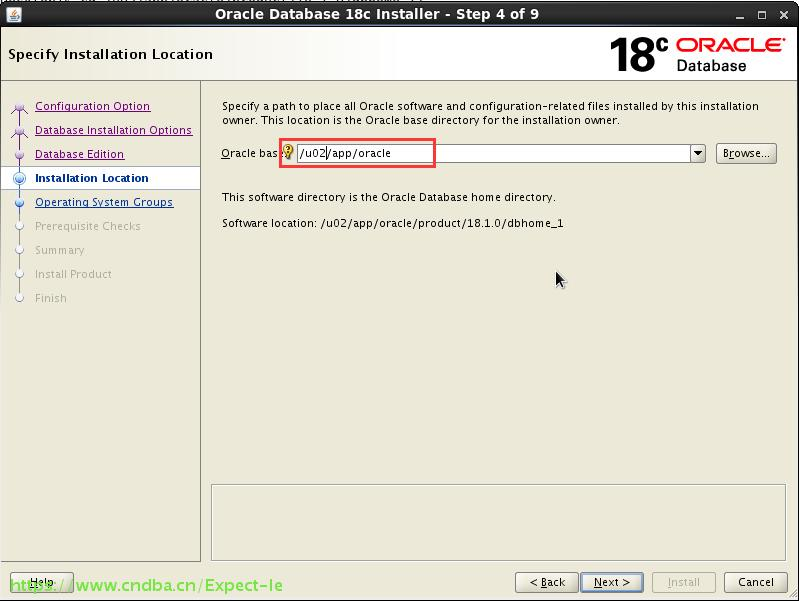The width and height of the screenshot is (799, 601).
Task: Click the Operating System Groups step marker
Action: pyautogui.click(x=19, y=202)
